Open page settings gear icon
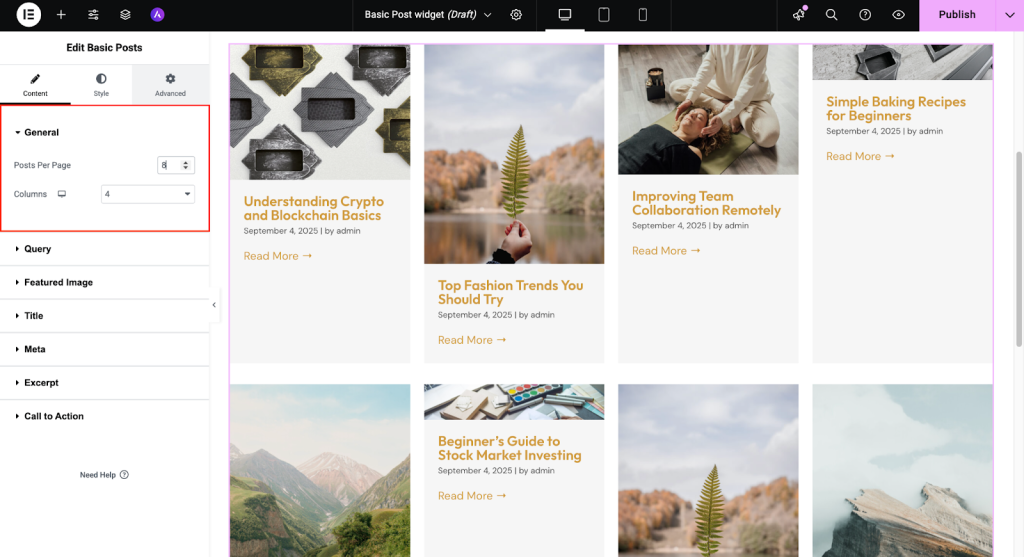The width and height of the screenshot is (1024, 557). [x=516, y=15]
